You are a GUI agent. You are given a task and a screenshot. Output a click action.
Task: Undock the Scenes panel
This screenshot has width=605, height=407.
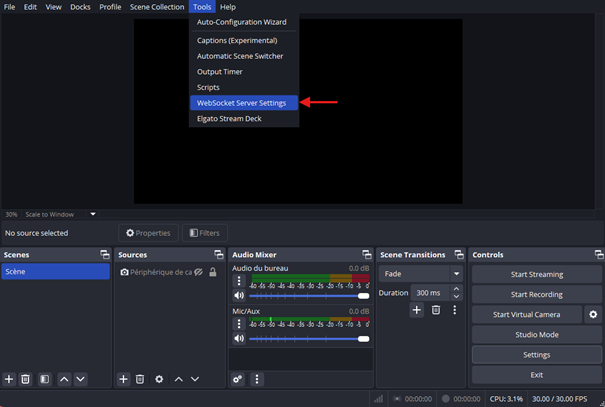pos(105,255)
